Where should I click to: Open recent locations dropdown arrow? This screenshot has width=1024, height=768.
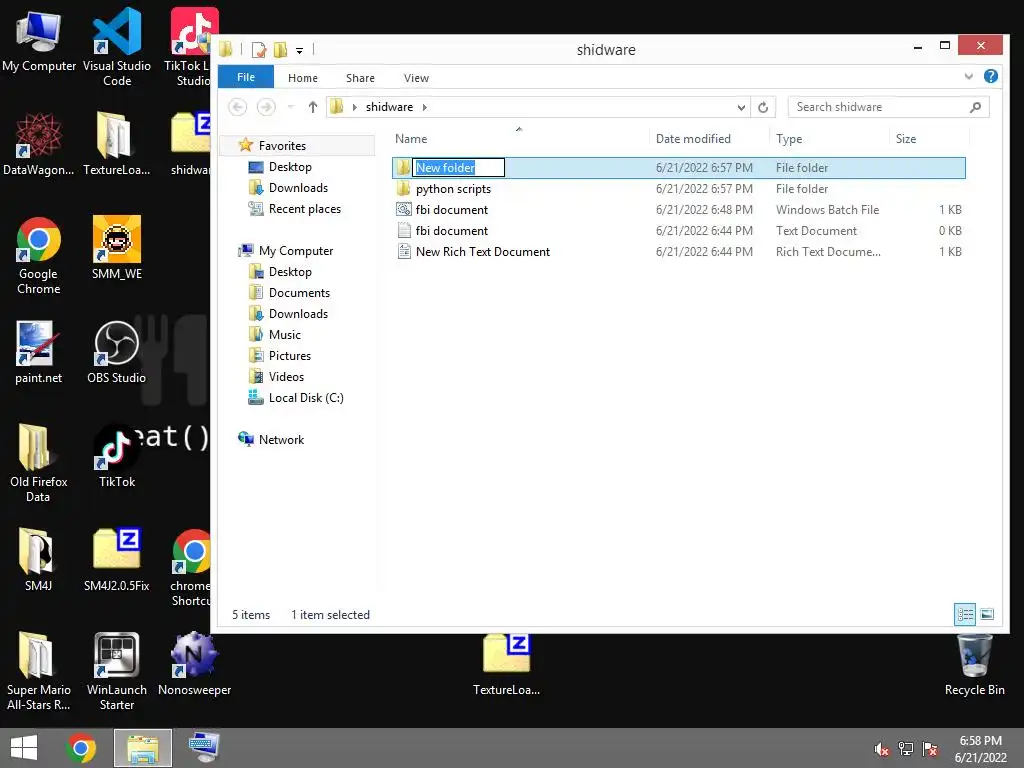point(291,106)
